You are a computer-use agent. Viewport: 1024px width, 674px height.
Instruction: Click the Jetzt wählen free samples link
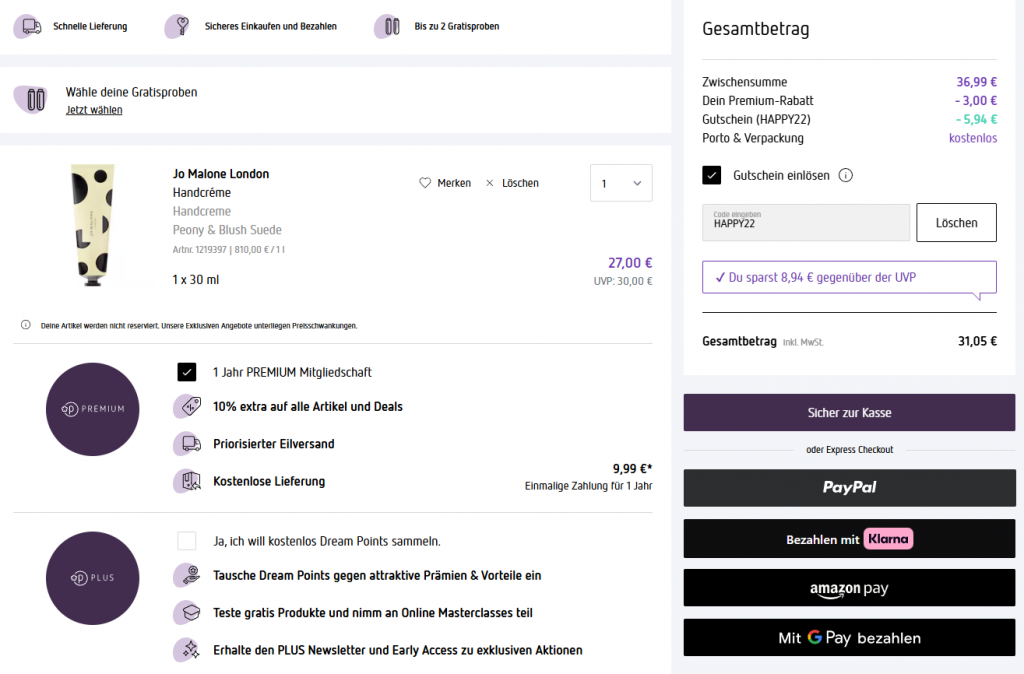click(94, 110)
